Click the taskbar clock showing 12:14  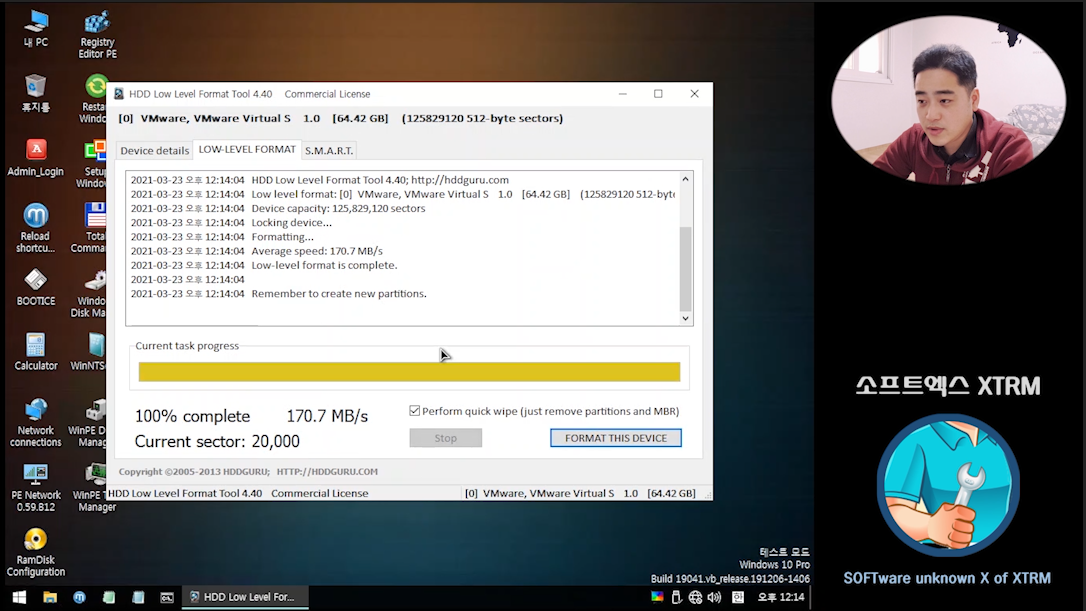tap(781, 596)
